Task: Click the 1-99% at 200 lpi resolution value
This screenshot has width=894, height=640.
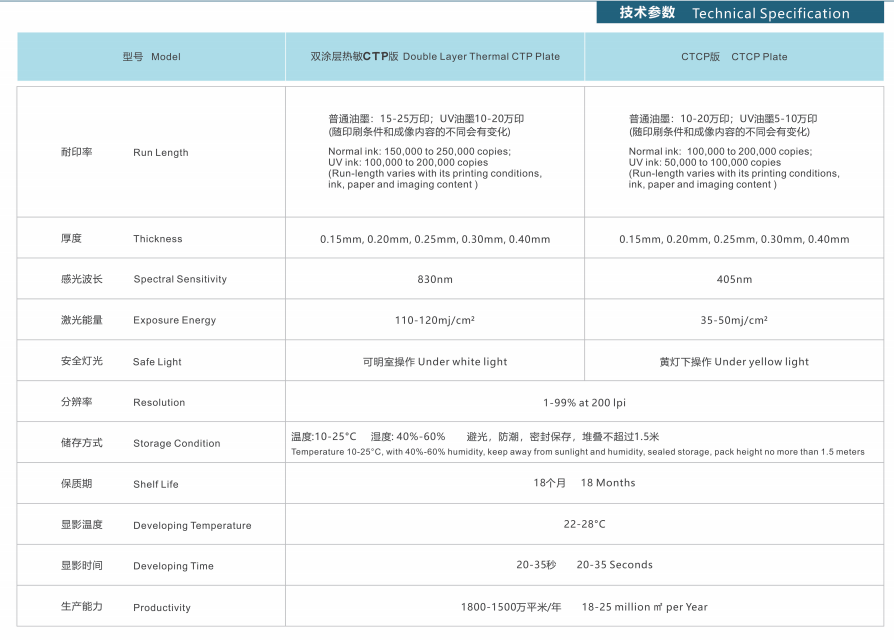Action: (584, 403)
